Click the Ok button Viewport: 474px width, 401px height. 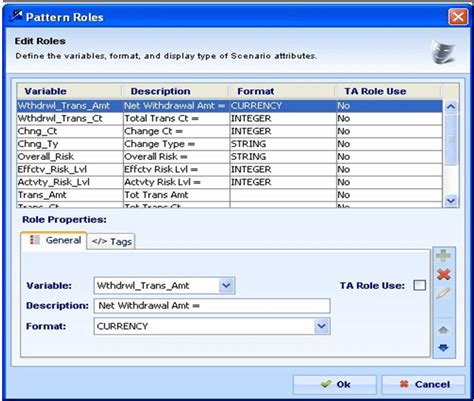(335, 384)
